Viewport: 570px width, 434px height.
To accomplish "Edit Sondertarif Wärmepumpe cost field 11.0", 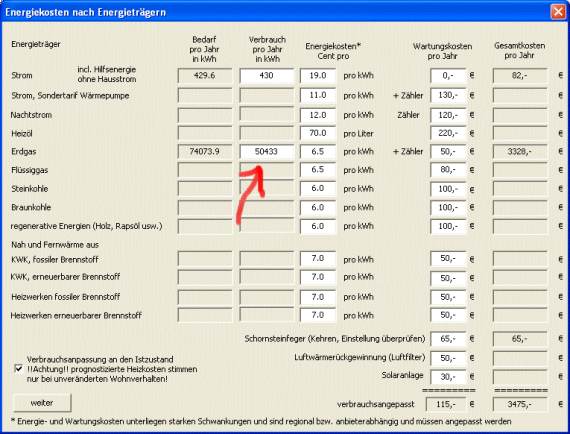I will point(318,95).
